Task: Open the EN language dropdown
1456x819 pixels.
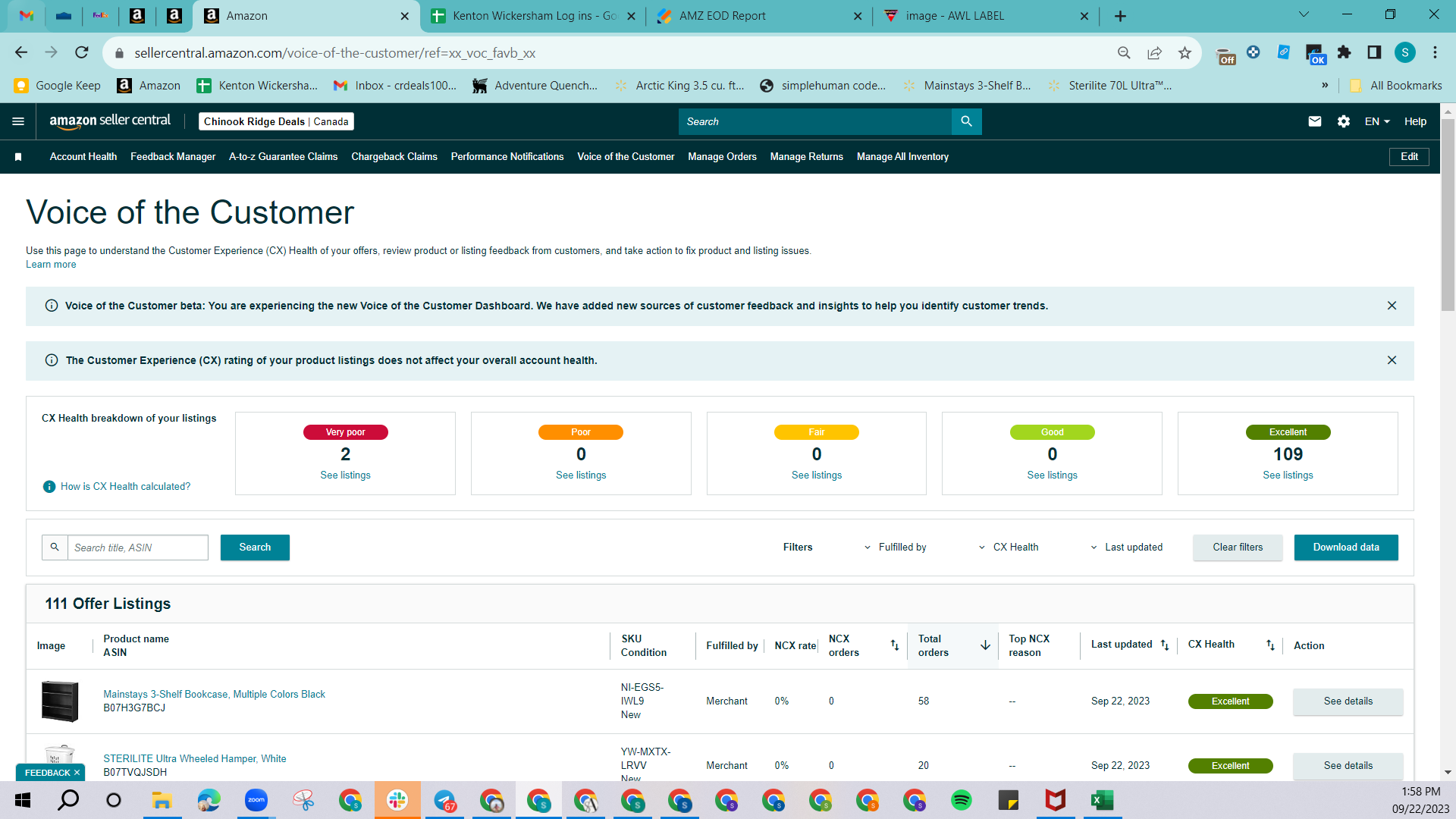Action: [x=1377, y=121]
